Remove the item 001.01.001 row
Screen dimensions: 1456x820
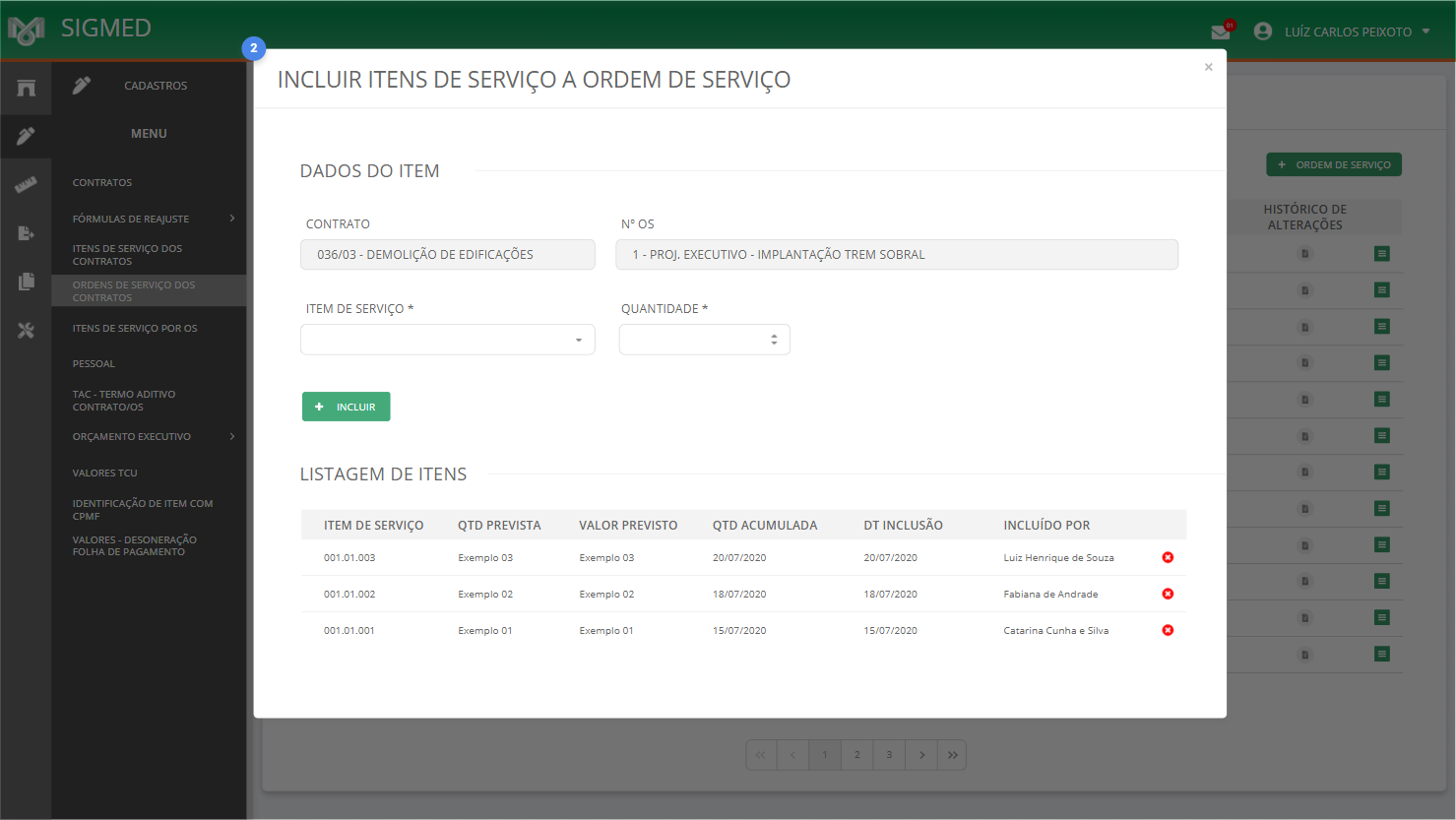(x=1168, y=630)
